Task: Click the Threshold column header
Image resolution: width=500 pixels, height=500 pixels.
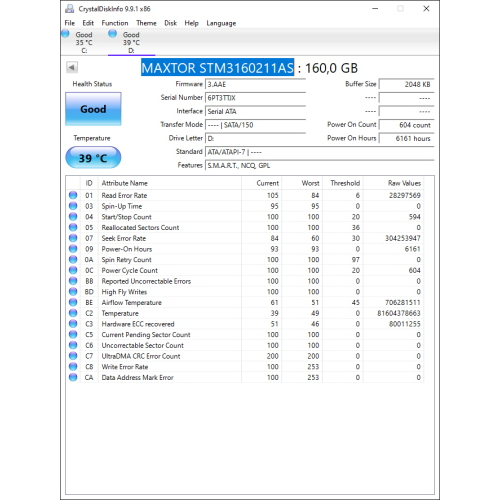Action: [343, 183]
